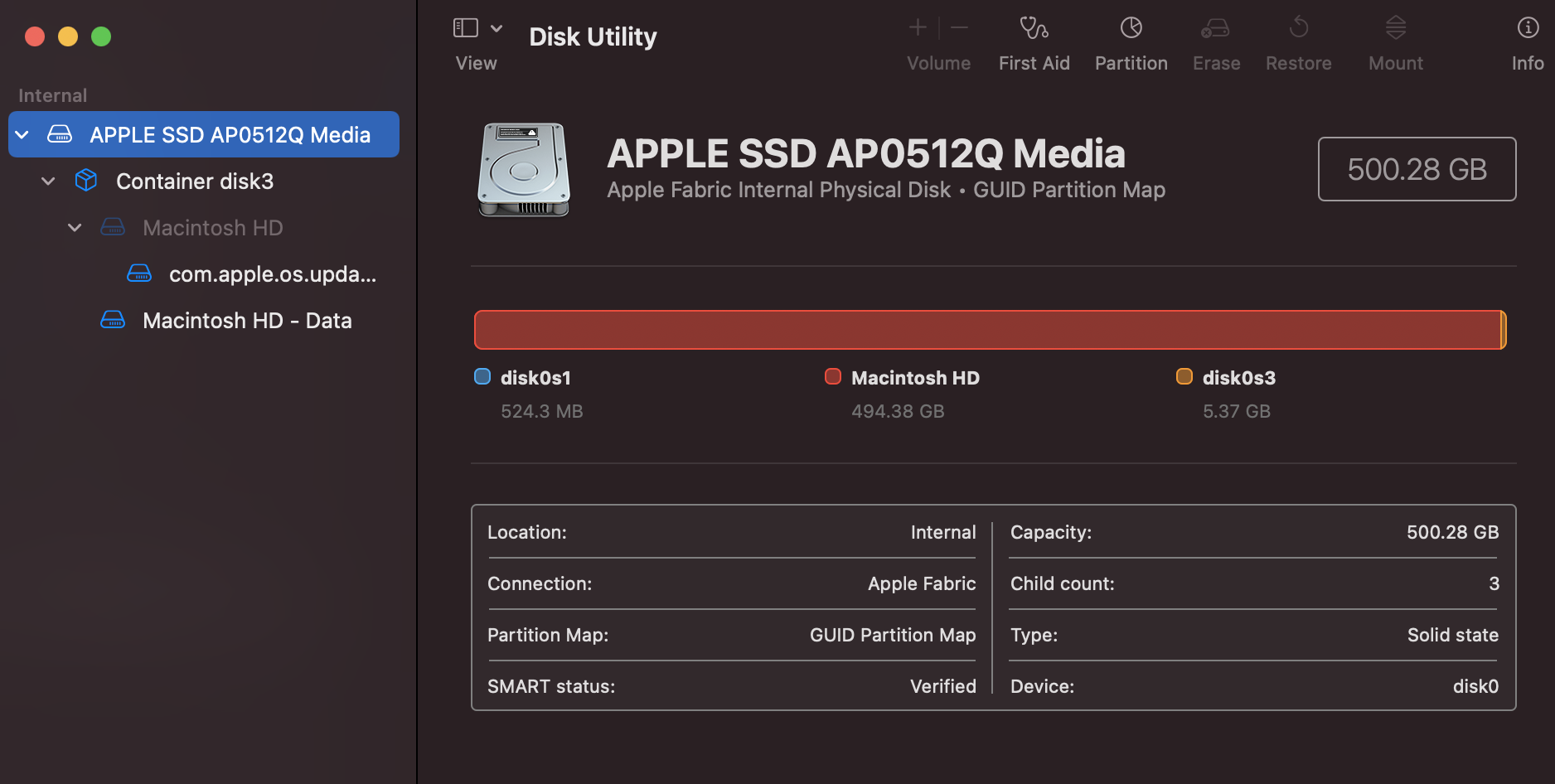This screenshot has width=1555, height=784.
Task: Collapse the Macintosh HD volume group
Action: point(75,228)
